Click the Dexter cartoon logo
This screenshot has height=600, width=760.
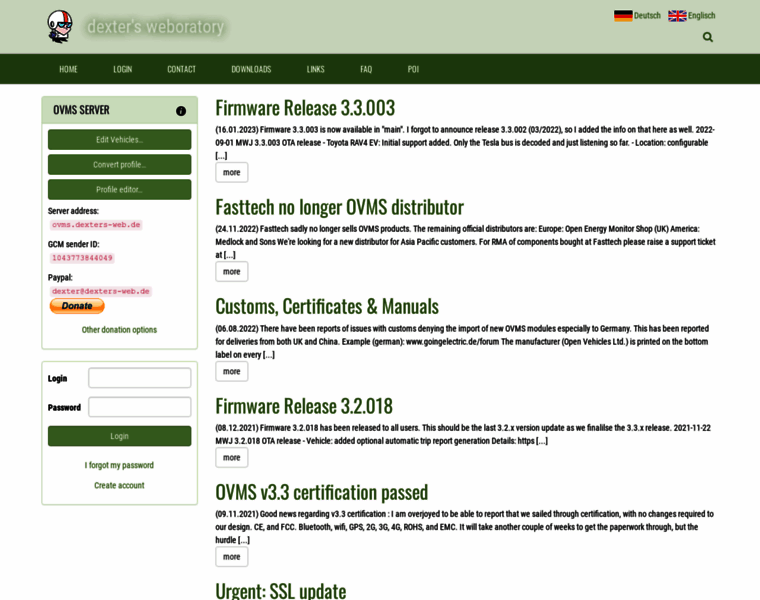pos(60,27)
